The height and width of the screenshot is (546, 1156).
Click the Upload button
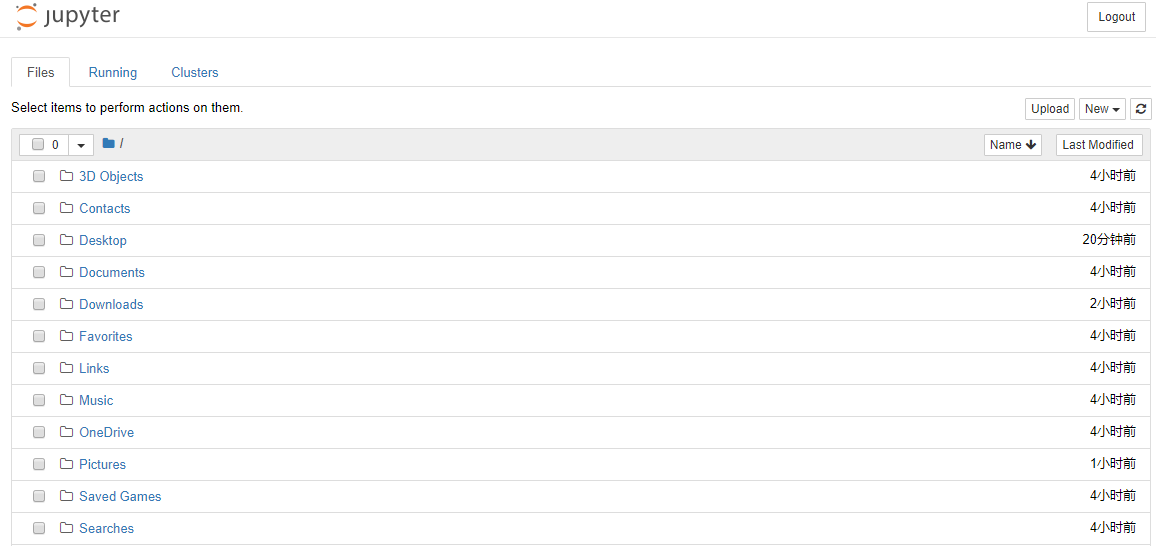1050,109
